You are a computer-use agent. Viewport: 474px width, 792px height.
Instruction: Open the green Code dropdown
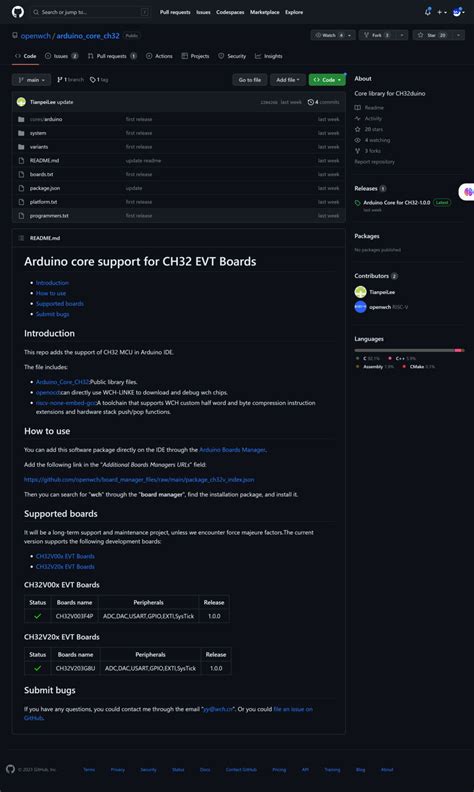pyautogui.click(x=327, y=80)
